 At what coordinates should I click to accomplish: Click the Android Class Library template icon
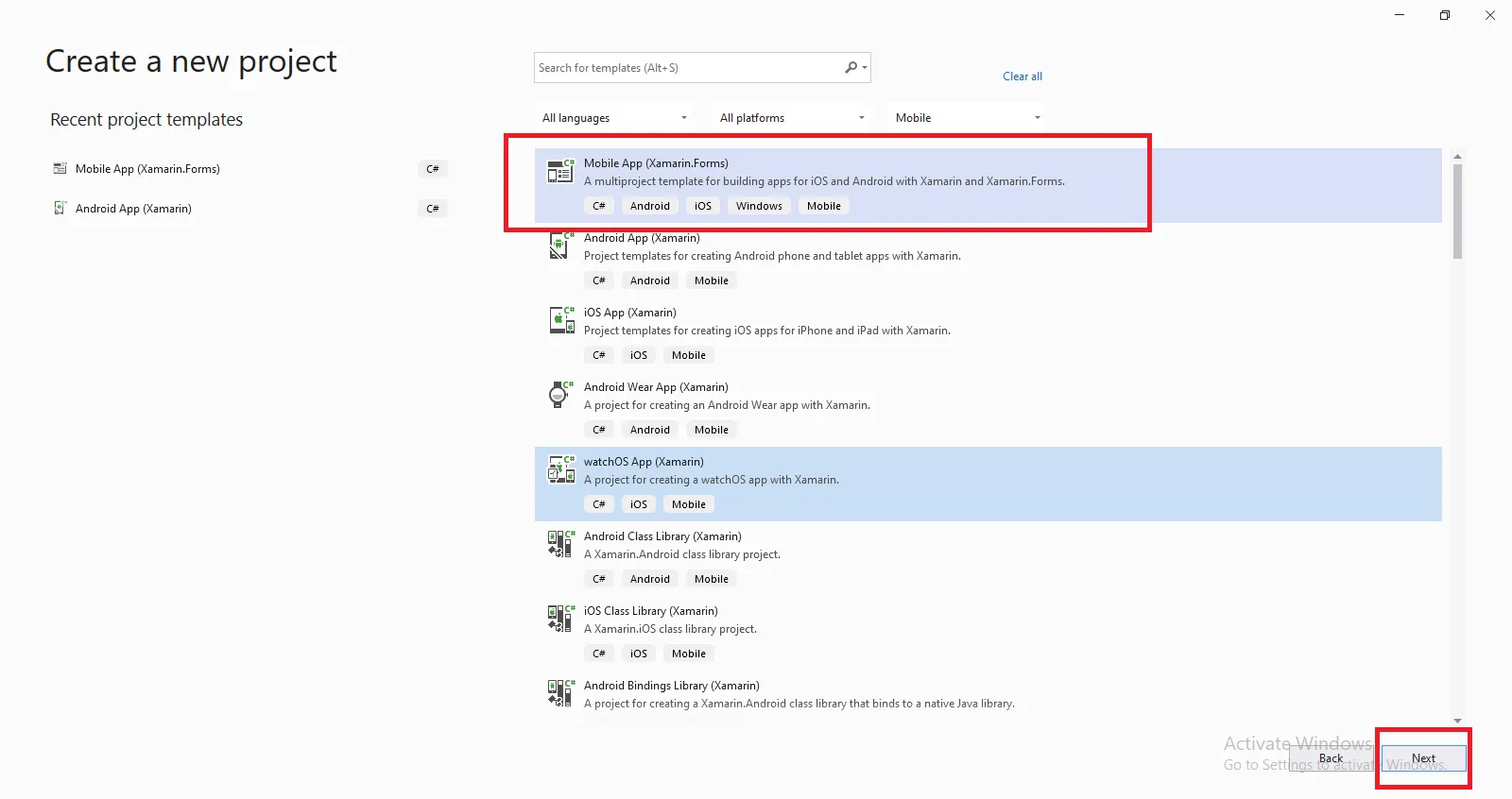(x=560, y=544)
